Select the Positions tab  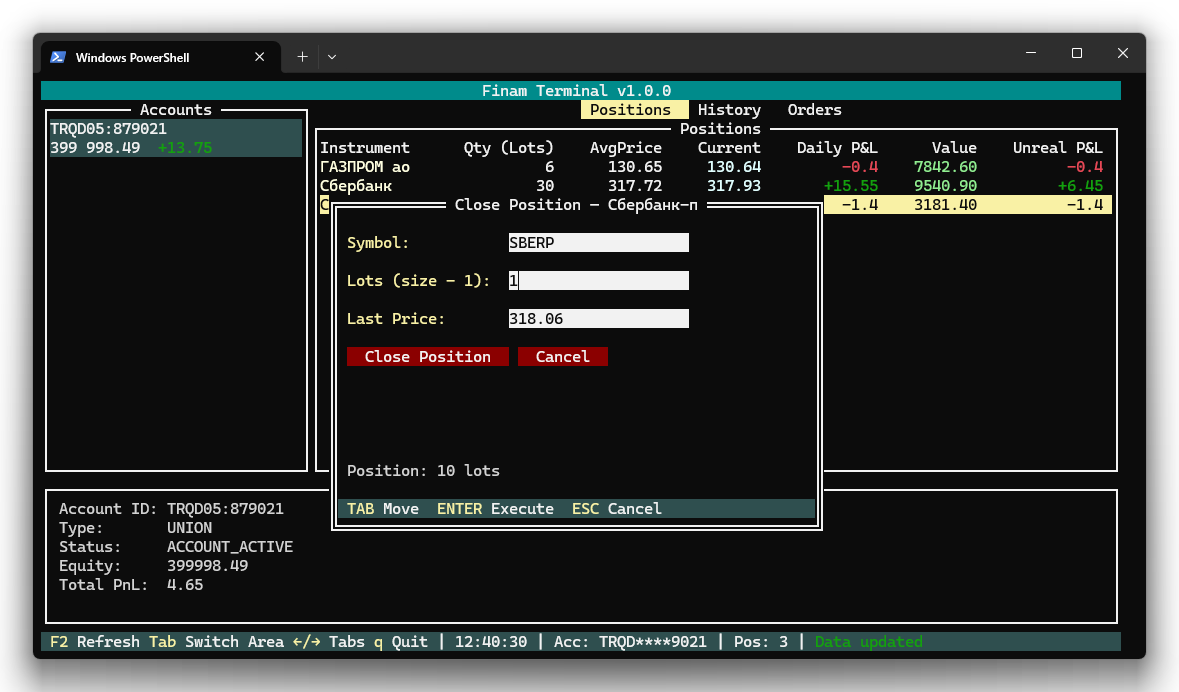tap(630, 110)
